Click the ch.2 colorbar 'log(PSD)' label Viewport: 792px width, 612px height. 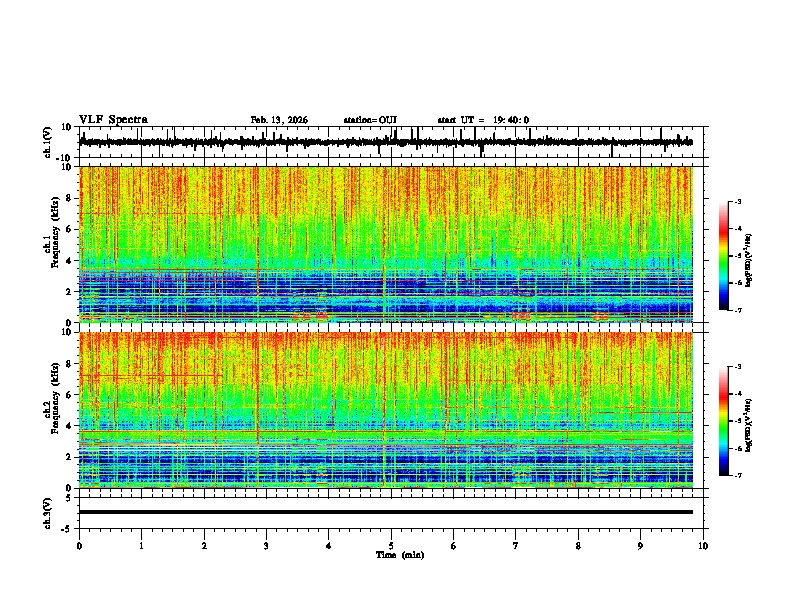pyautogui.click(x=749, y=425)
